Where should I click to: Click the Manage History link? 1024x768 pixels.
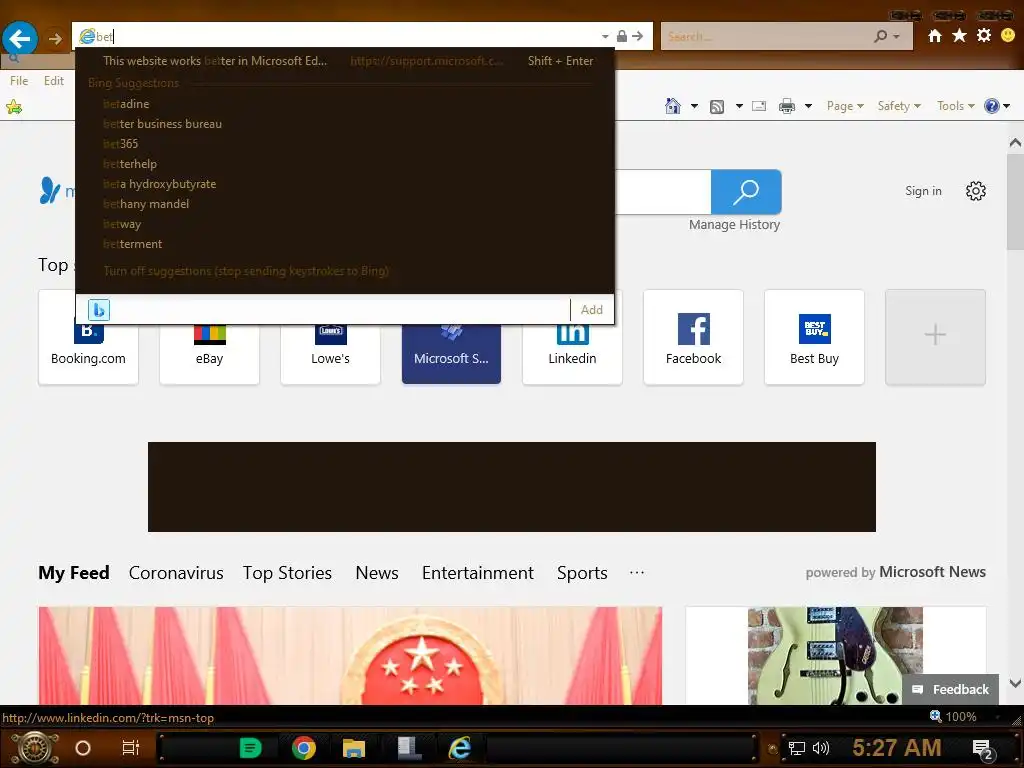[734, 225]
